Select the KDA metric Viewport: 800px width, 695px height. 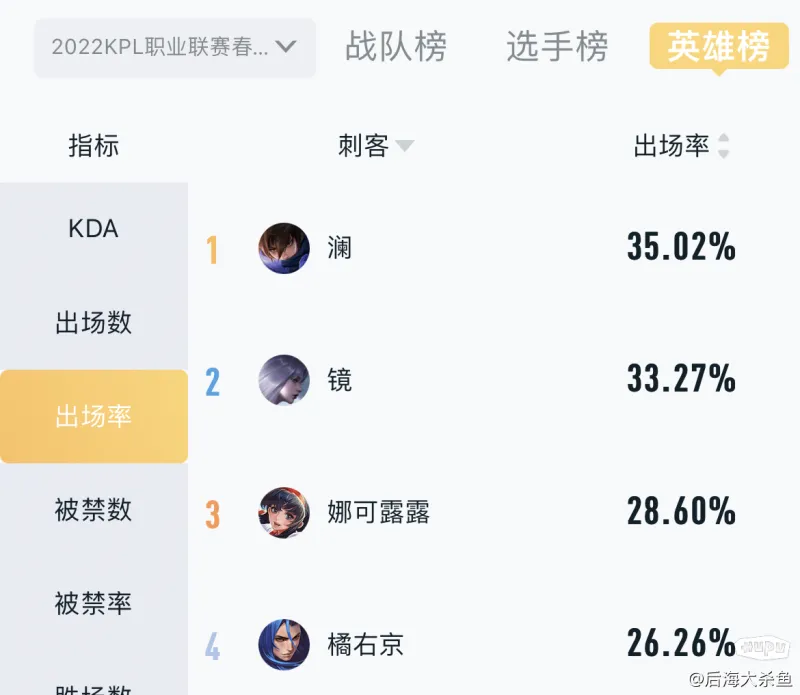[x=93, y=229]
